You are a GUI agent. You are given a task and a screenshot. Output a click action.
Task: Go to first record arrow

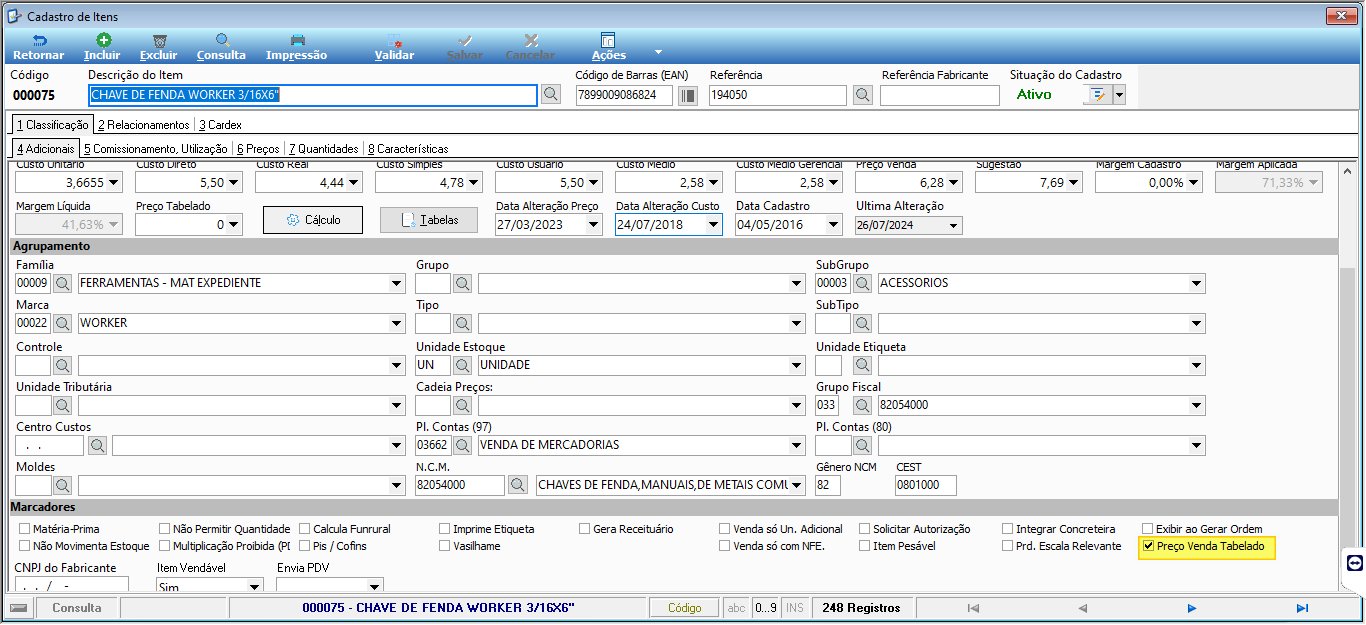tap(973, 608)
